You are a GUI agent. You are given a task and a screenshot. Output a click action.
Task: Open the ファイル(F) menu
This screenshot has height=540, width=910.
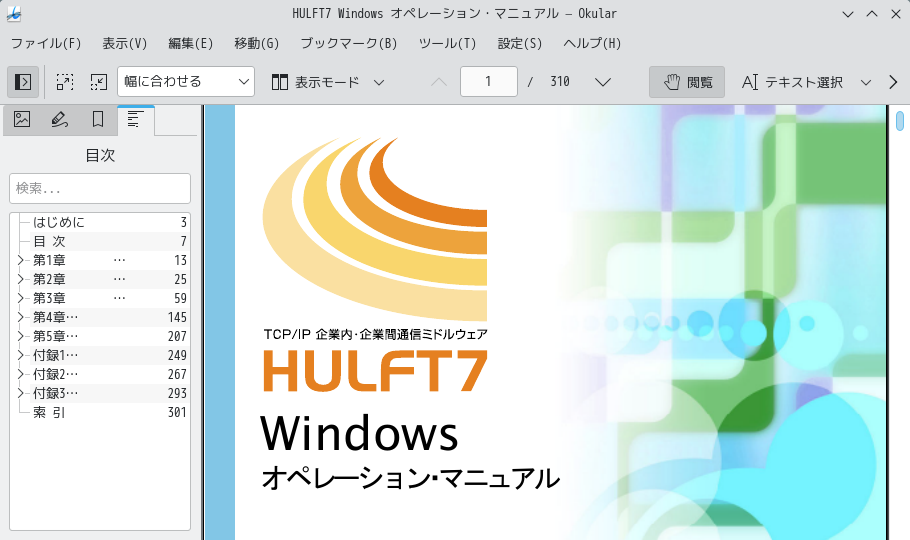point(46,44)
